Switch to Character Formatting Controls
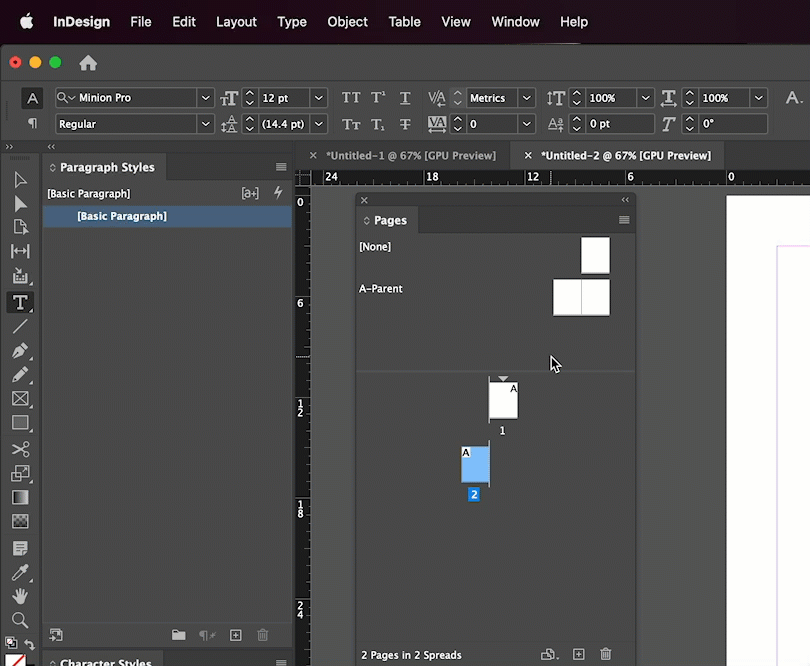The width and height of the screenshot is (810, 666). click(x=32, y=98)
